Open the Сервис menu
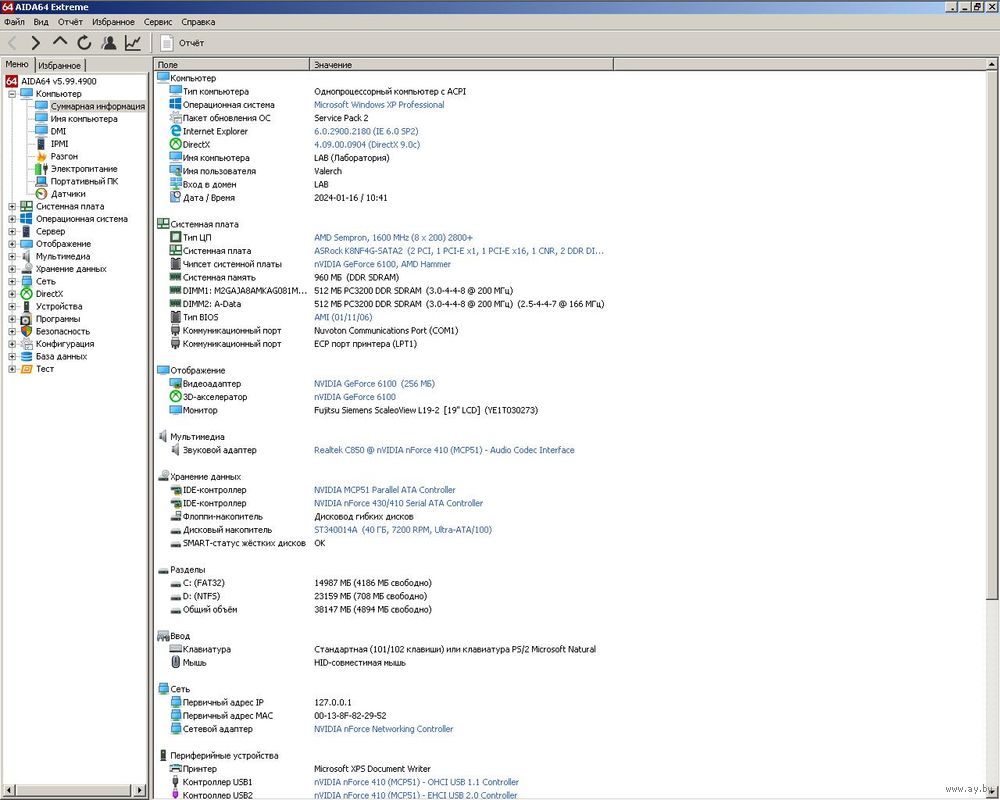 click(x=157, y=21)
